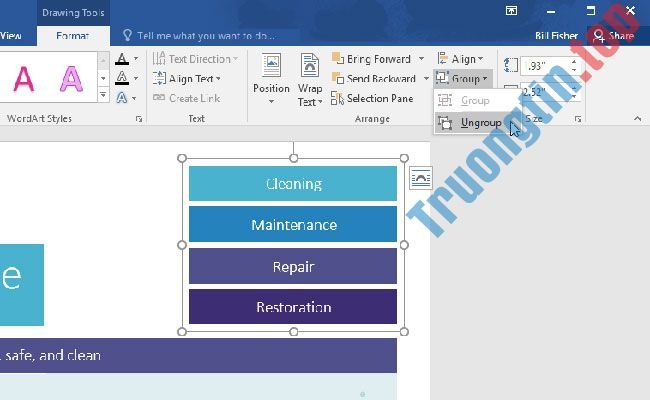This screenshot has height=400, width=650.
Task: Switch to the View tab
Action: click(11, 36)
